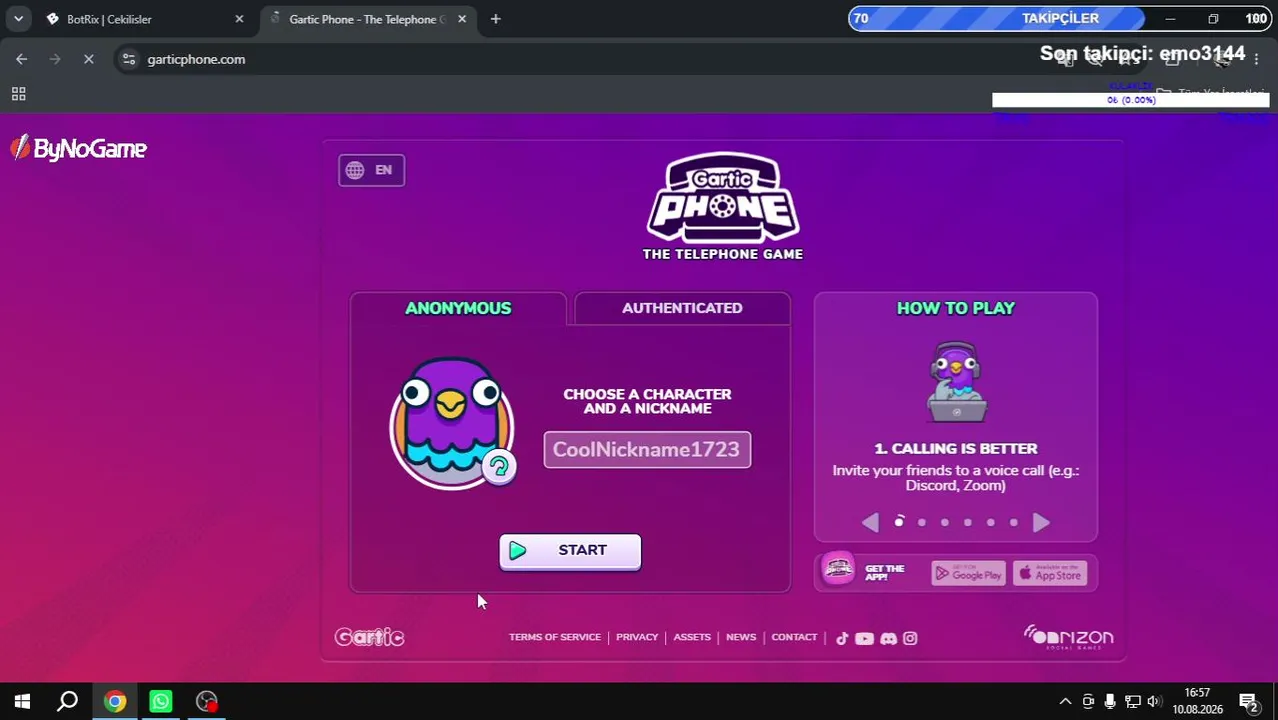Open a new browser tab
Viewport: 1278px width, 720px height.
[x=495, y=19]
